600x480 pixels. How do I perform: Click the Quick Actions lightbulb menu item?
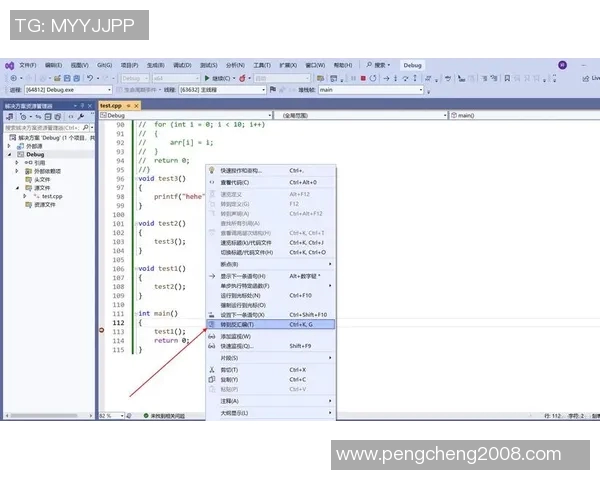pos(240,170)
